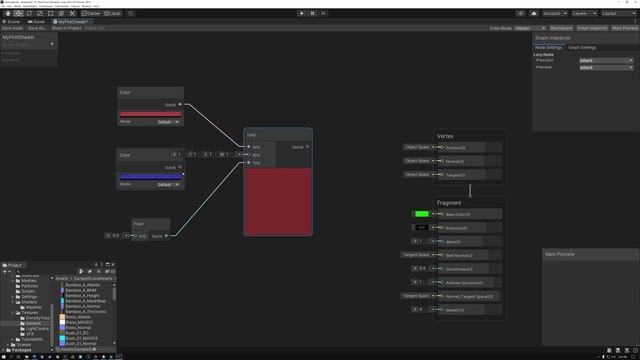The image size is (640, 360).
Task: Click Show In Project button
Action: coord(66,28)
